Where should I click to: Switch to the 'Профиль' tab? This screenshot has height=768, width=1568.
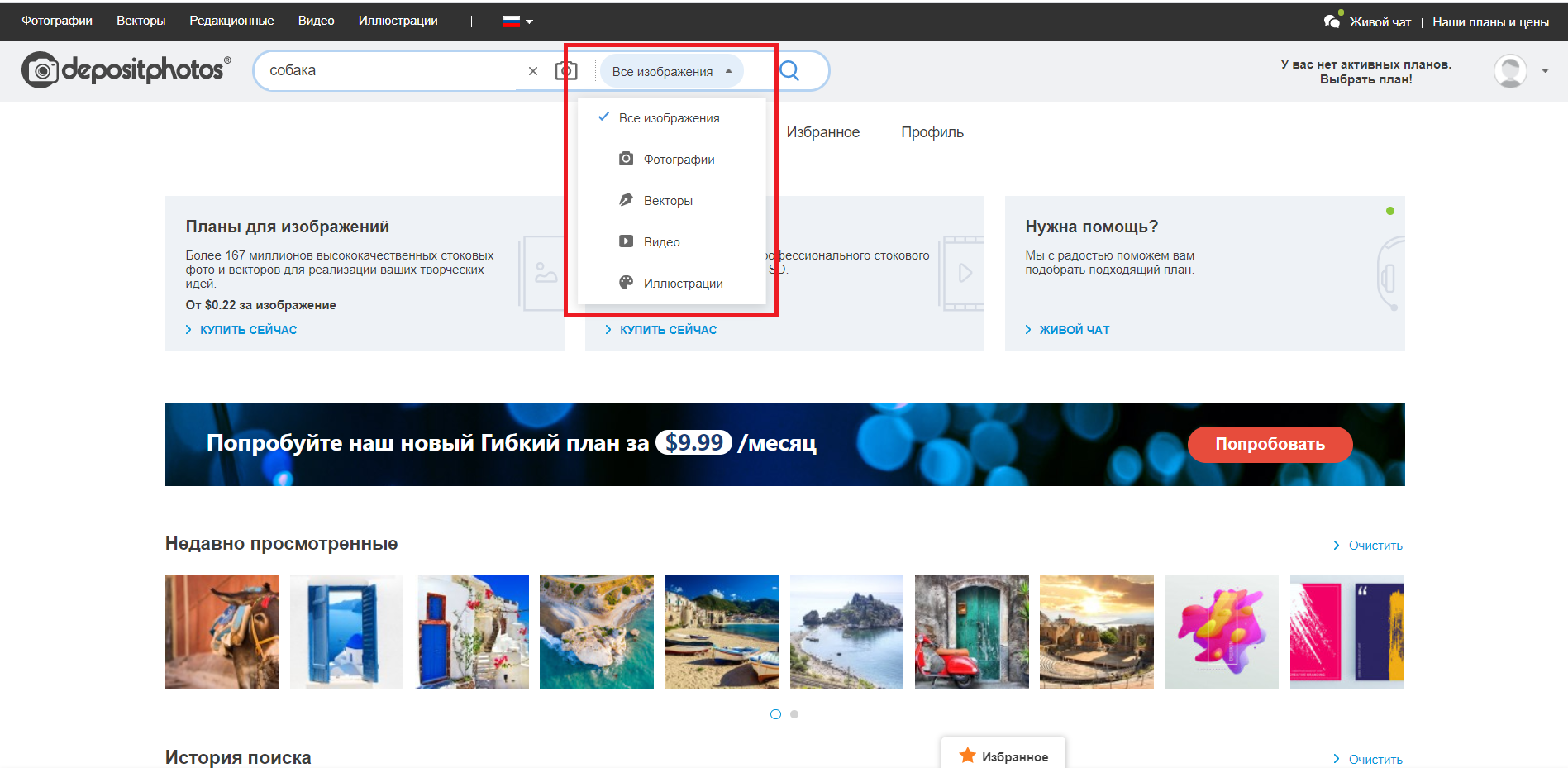tap(932, 132)
